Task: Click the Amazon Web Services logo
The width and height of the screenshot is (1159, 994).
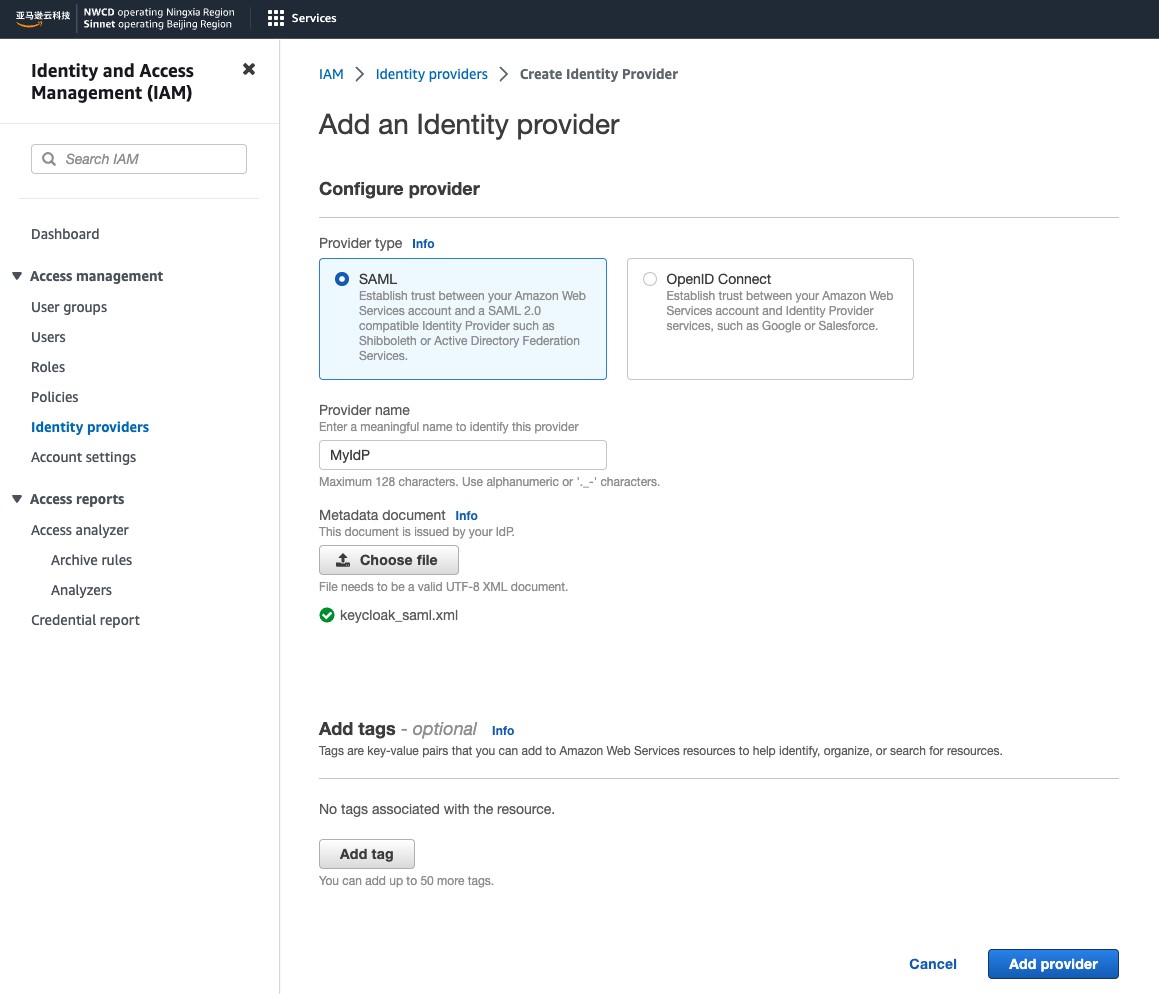Action: pyautogui.click(x=43, y=18)
